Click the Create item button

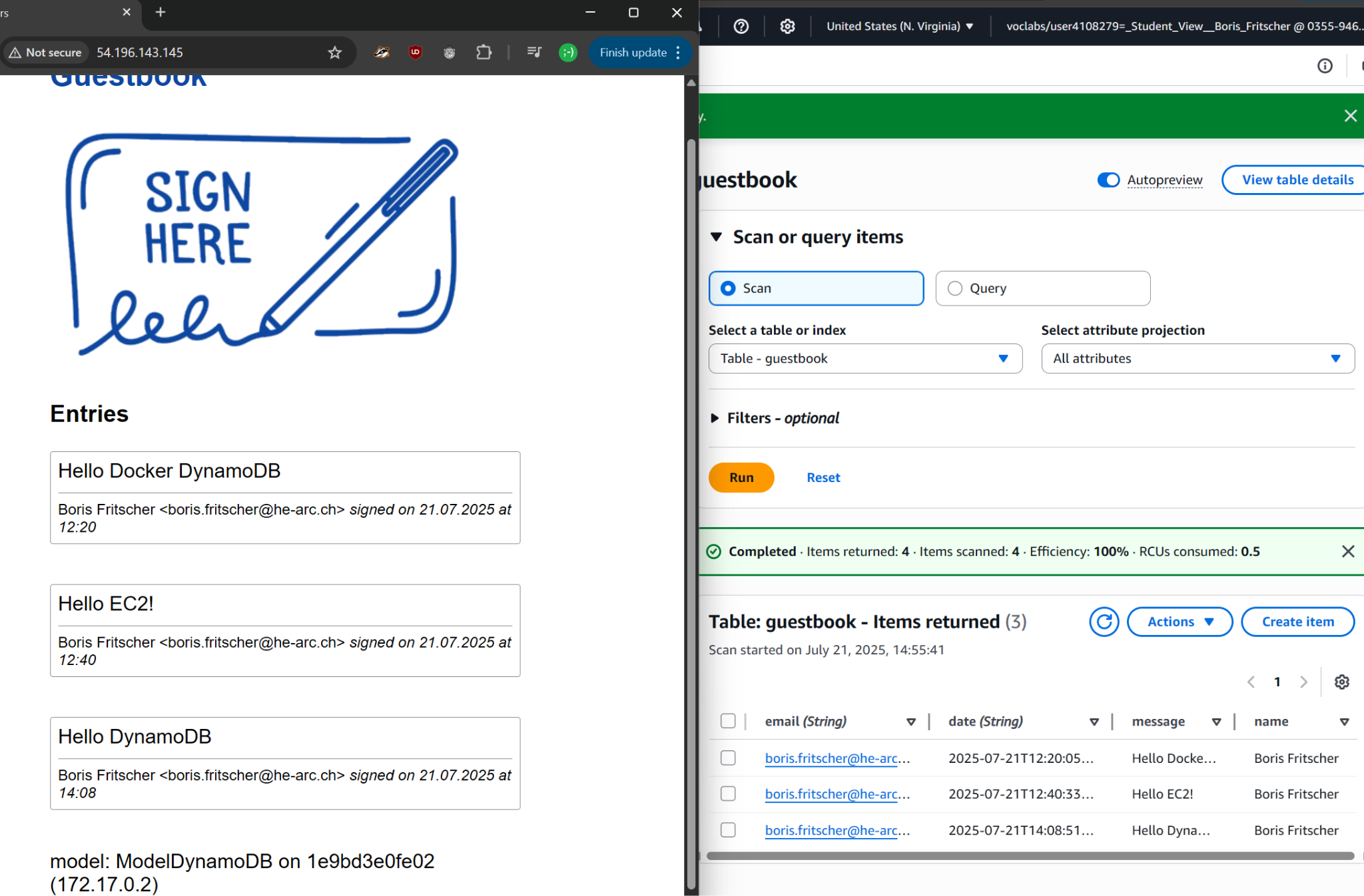[1297, 622]
